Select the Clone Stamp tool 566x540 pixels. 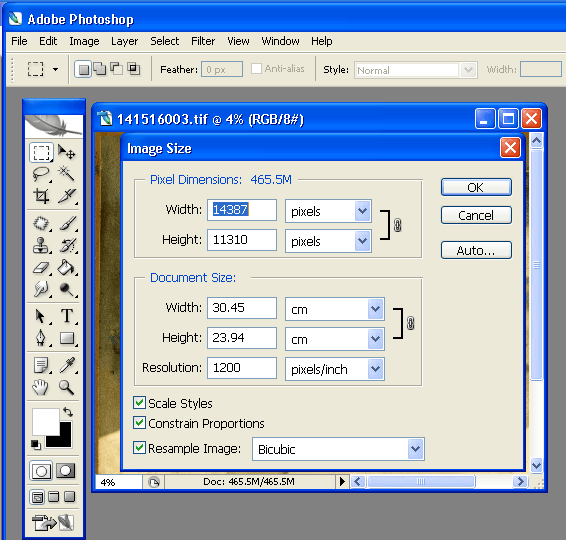[41, 245]
